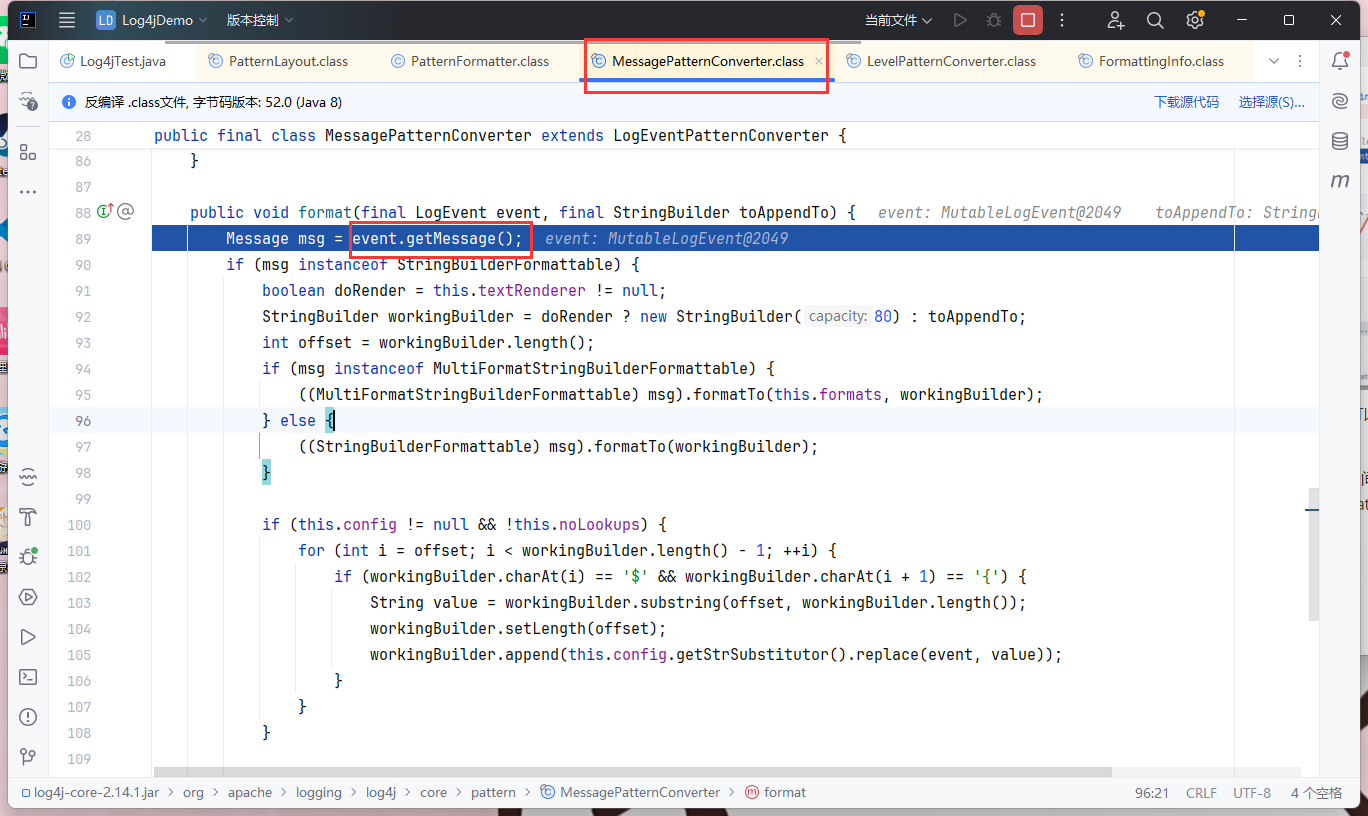
Task: Stop the running debug session
Action: coord(1027,20)
